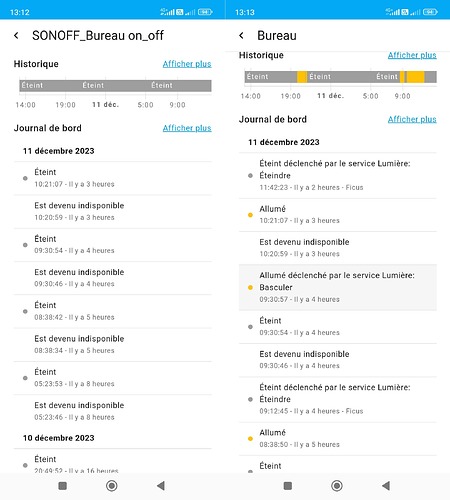450x500 pixels.
Task: Tap right Android back triangle icon
Action: pyautogui.click(x=386, y=486)
